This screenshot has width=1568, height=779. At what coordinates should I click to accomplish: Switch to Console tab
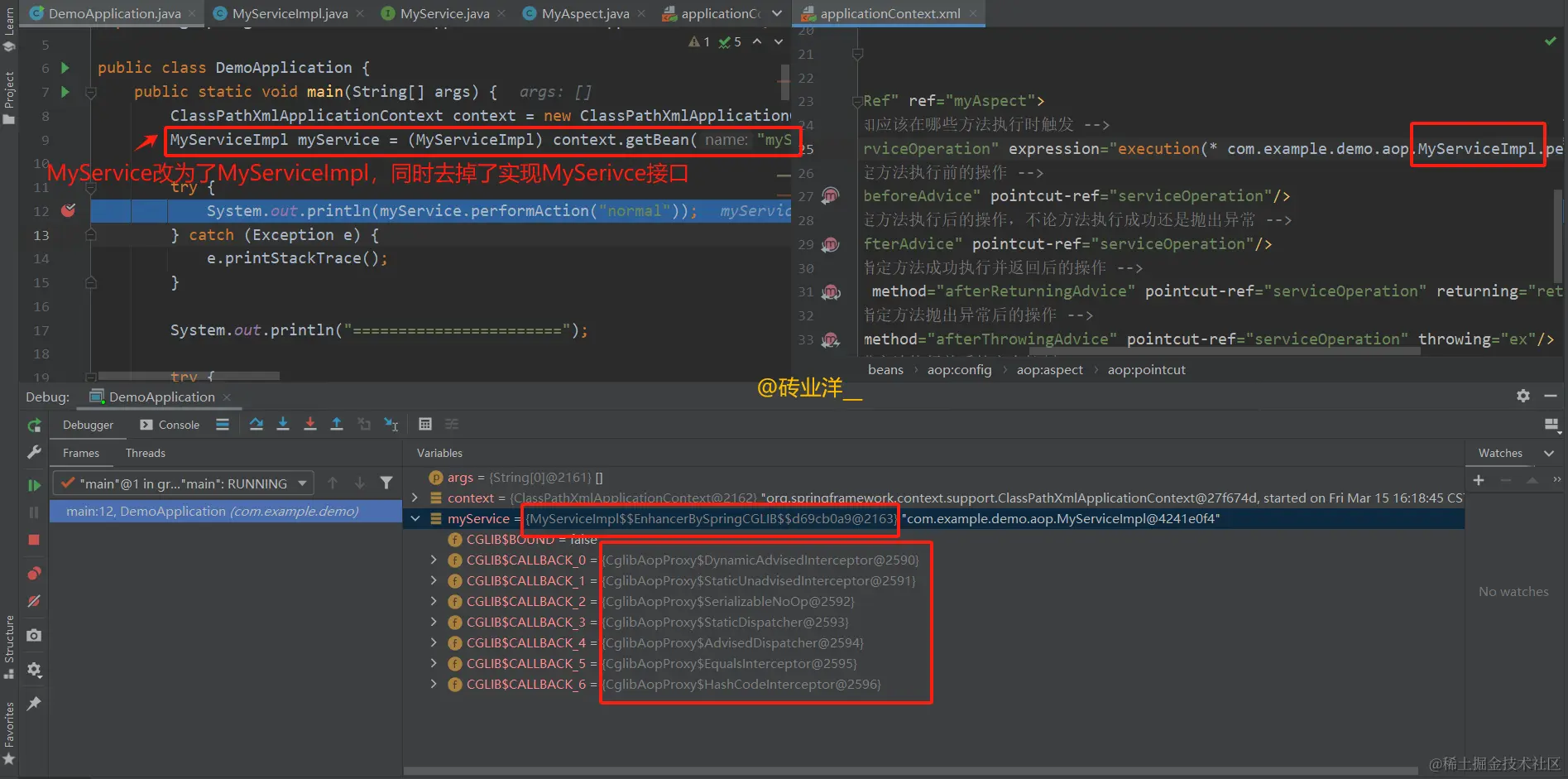(x=170, y=425)
